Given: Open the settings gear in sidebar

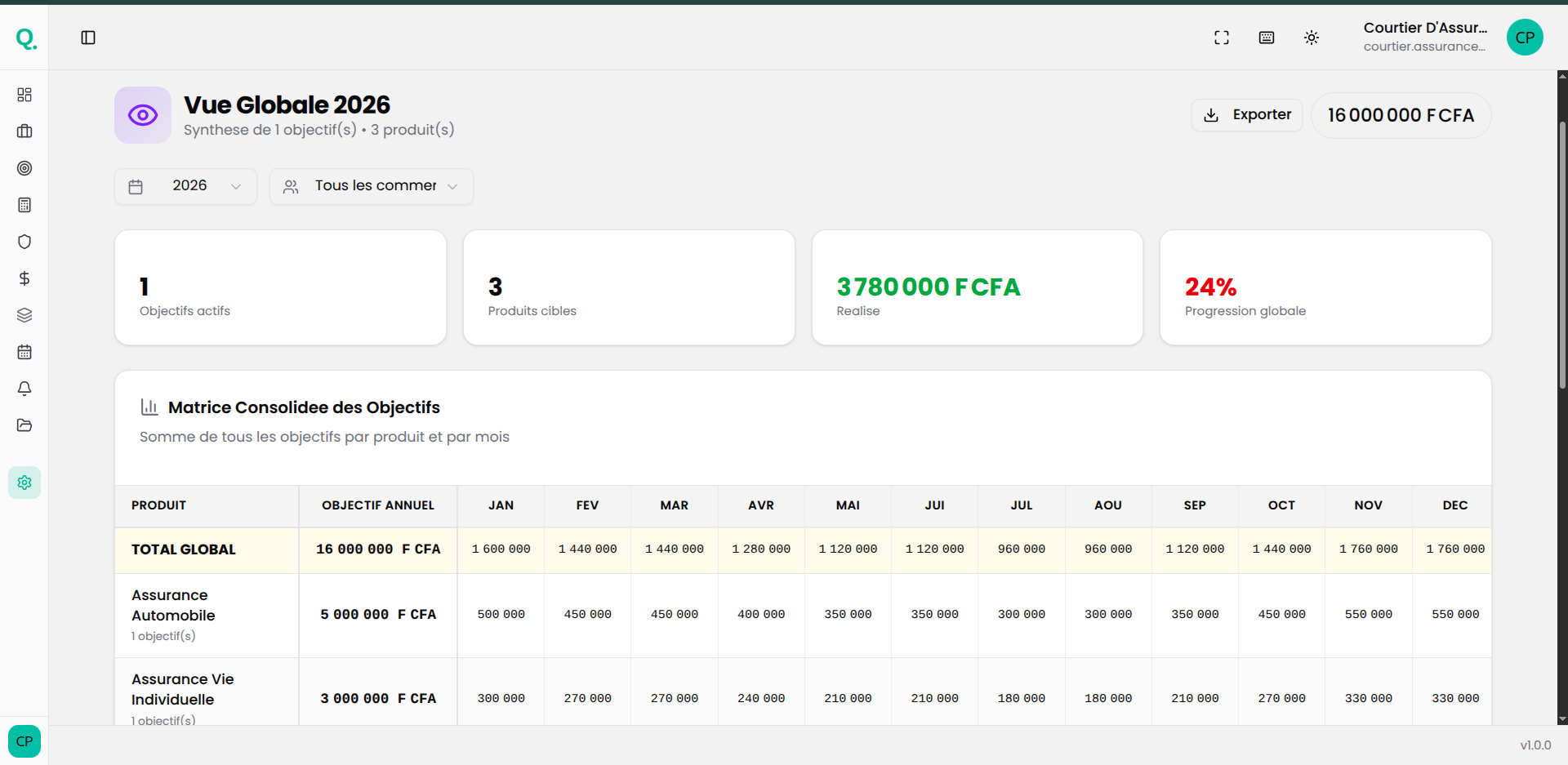Looking at the screenshot, I should pos(24,483).
